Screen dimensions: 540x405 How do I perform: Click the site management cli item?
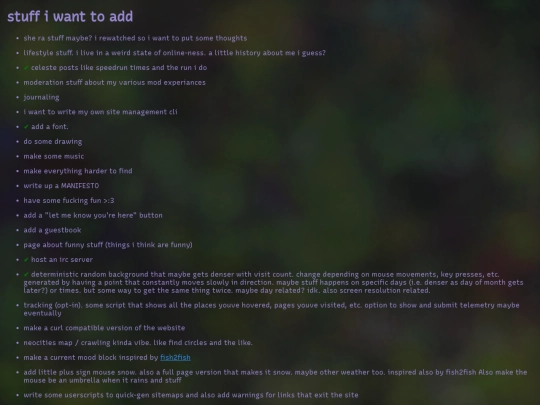100,112
